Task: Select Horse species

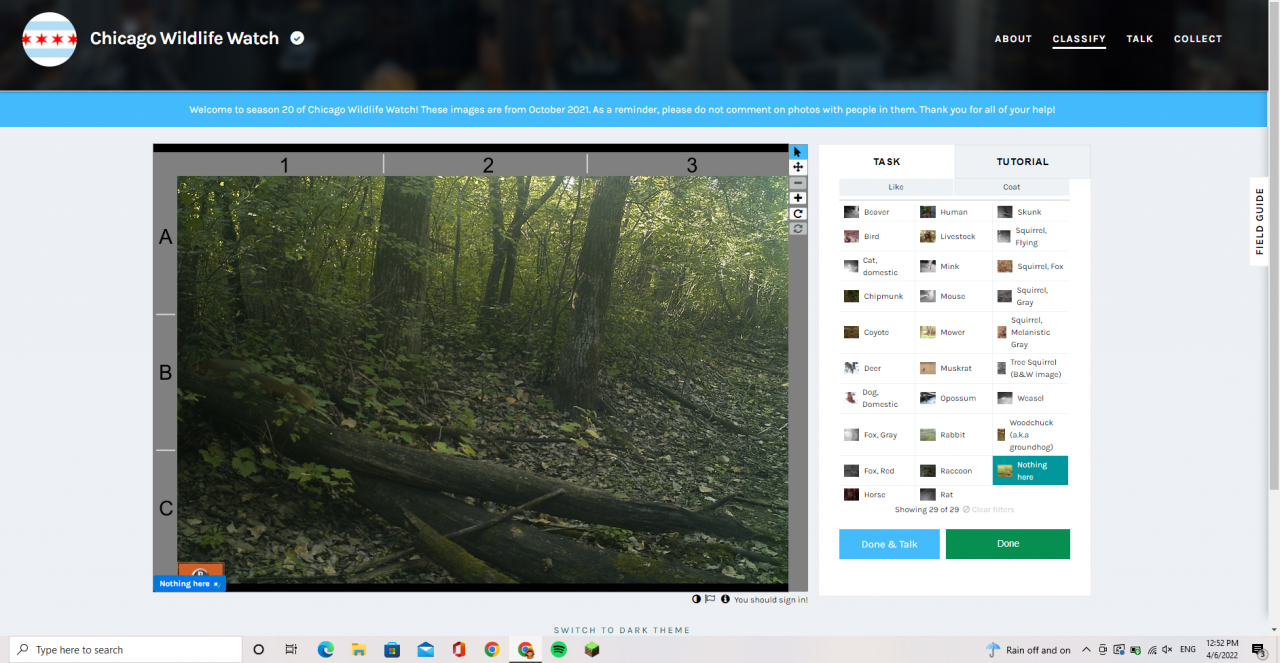Action: [x=877, y=495]
